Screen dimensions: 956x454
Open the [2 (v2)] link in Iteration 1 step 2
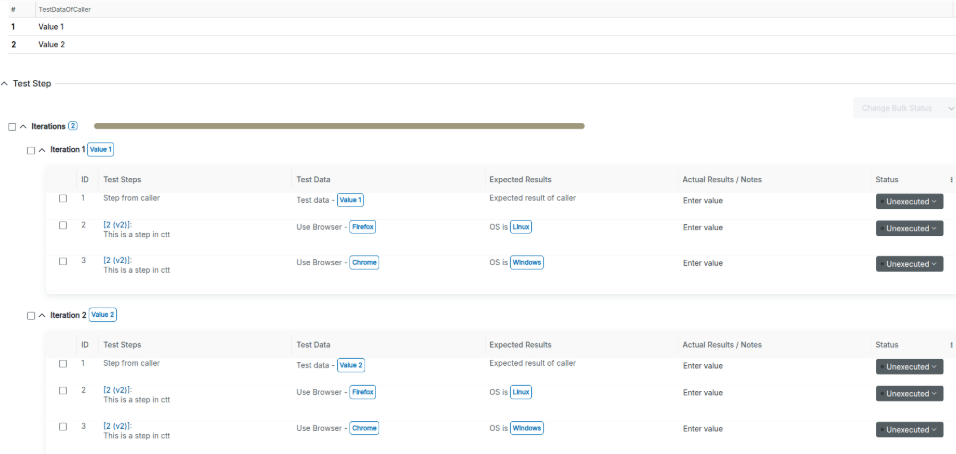pyautogui.click(x=118, y=224)
